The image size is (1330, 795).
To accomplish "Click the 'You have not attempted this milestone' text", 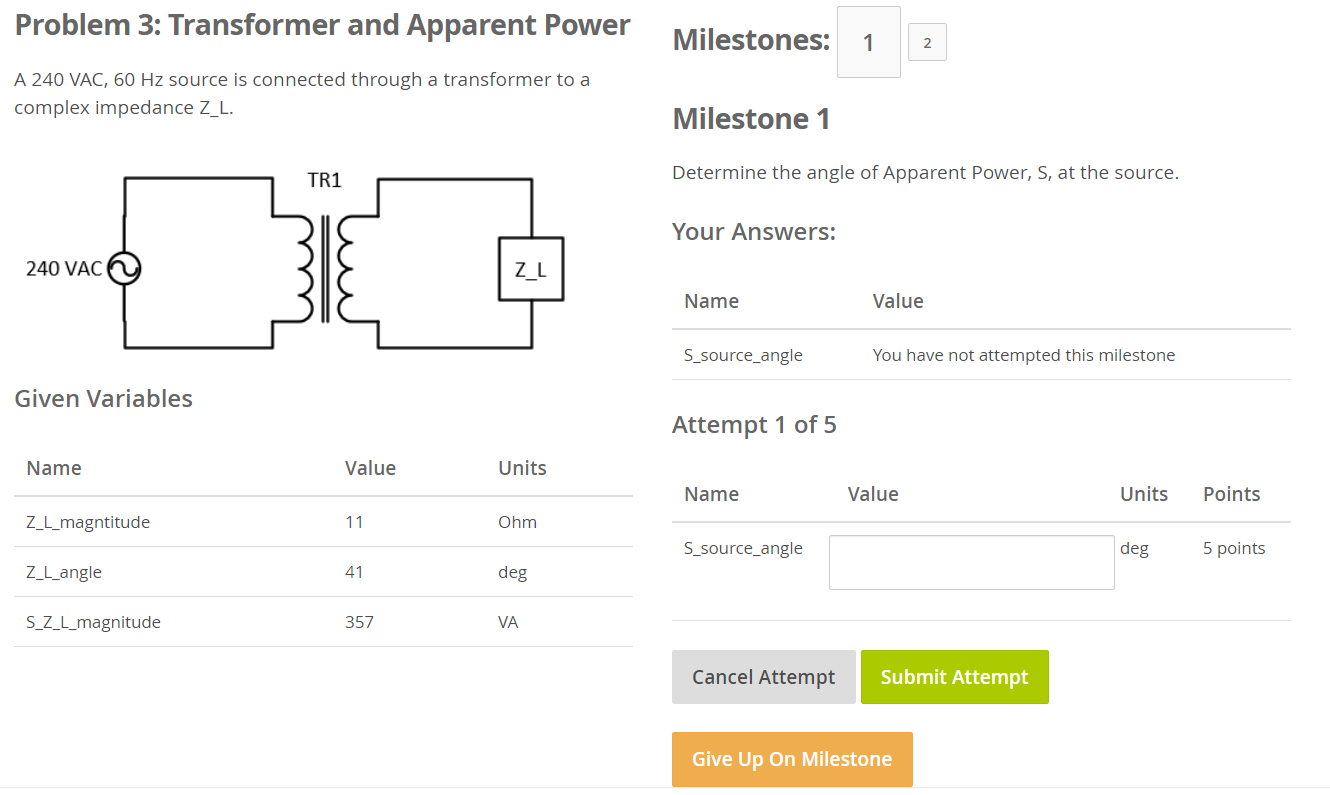I will [1023, 355].
